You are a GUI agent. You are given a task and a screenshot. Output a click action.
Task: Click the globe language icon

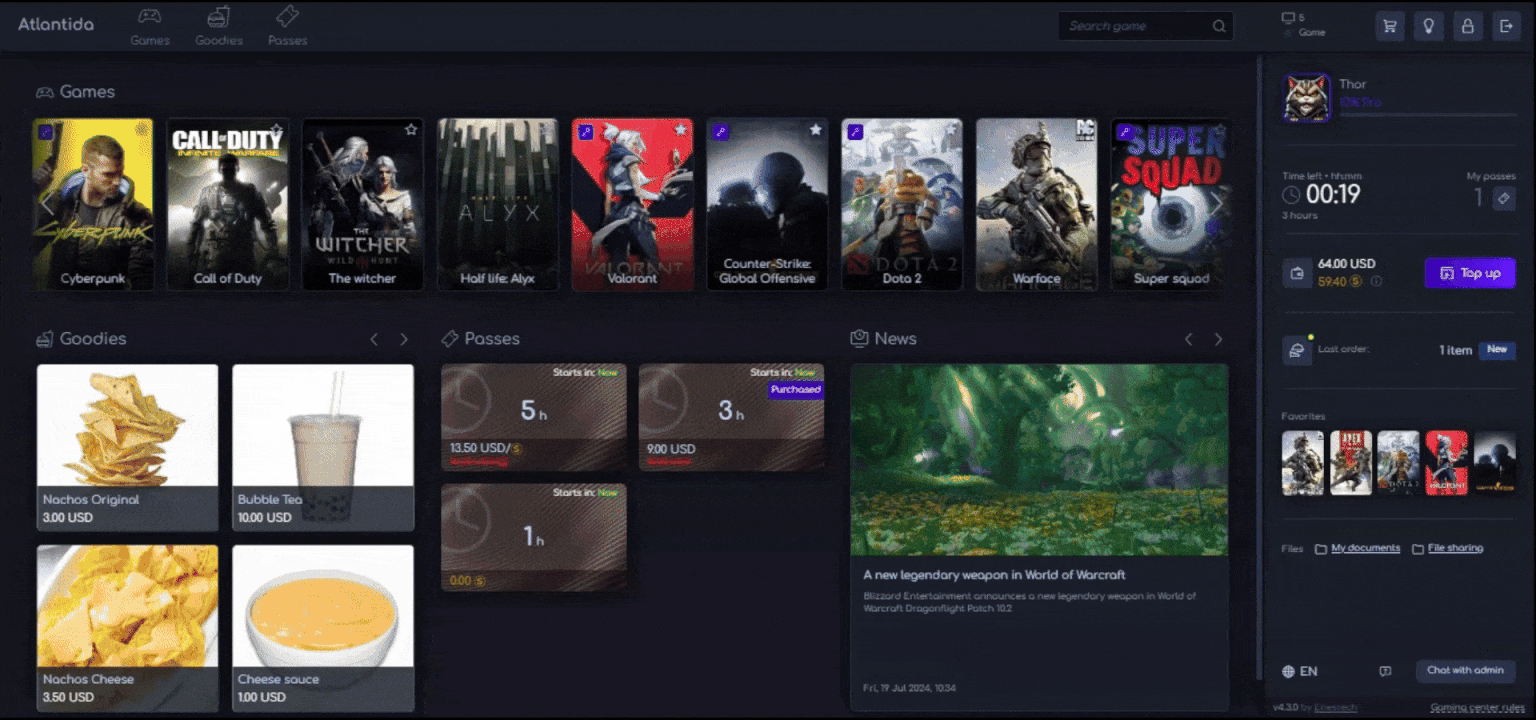pos(1288,672)
